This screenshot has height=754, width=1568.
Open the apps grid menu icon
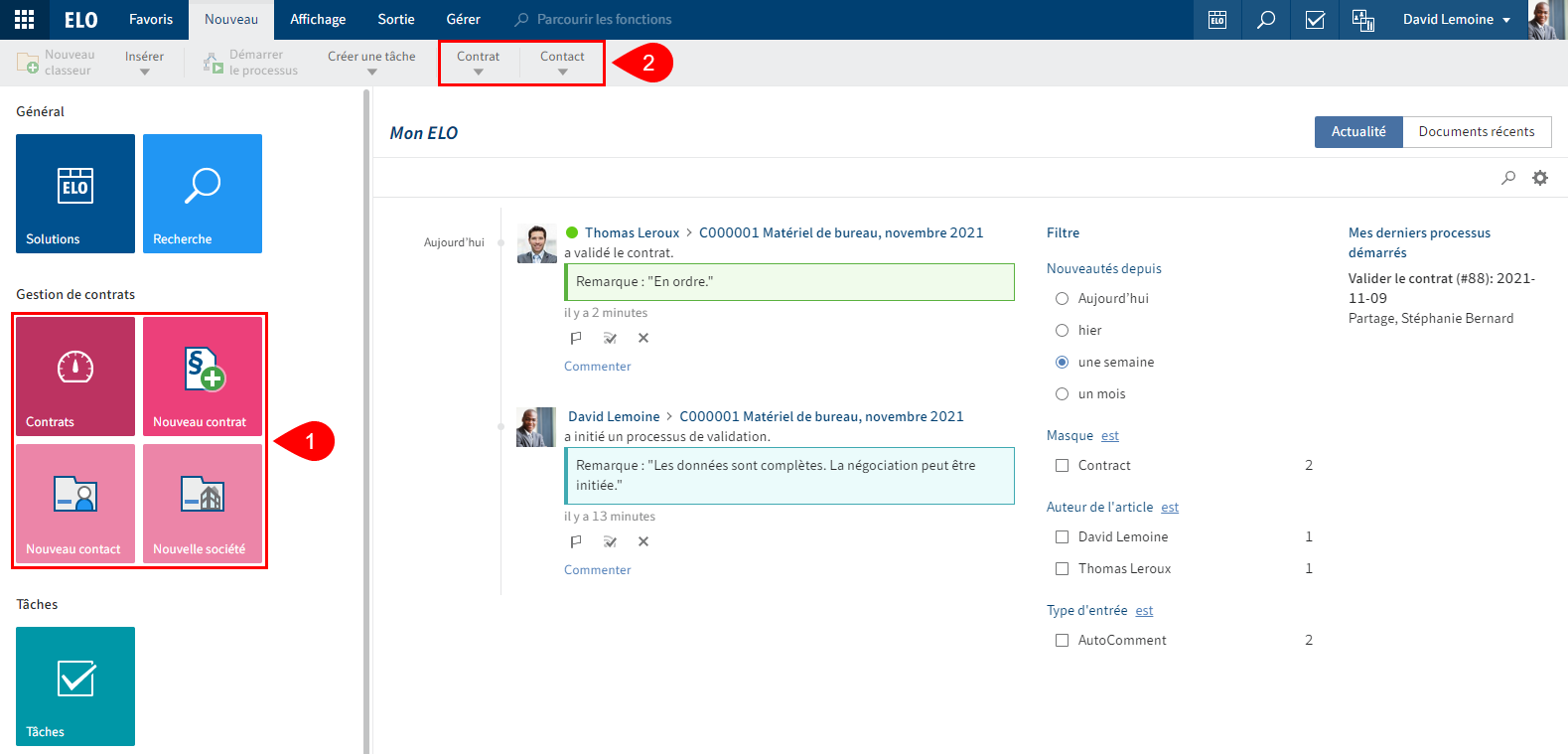[24, 19]
